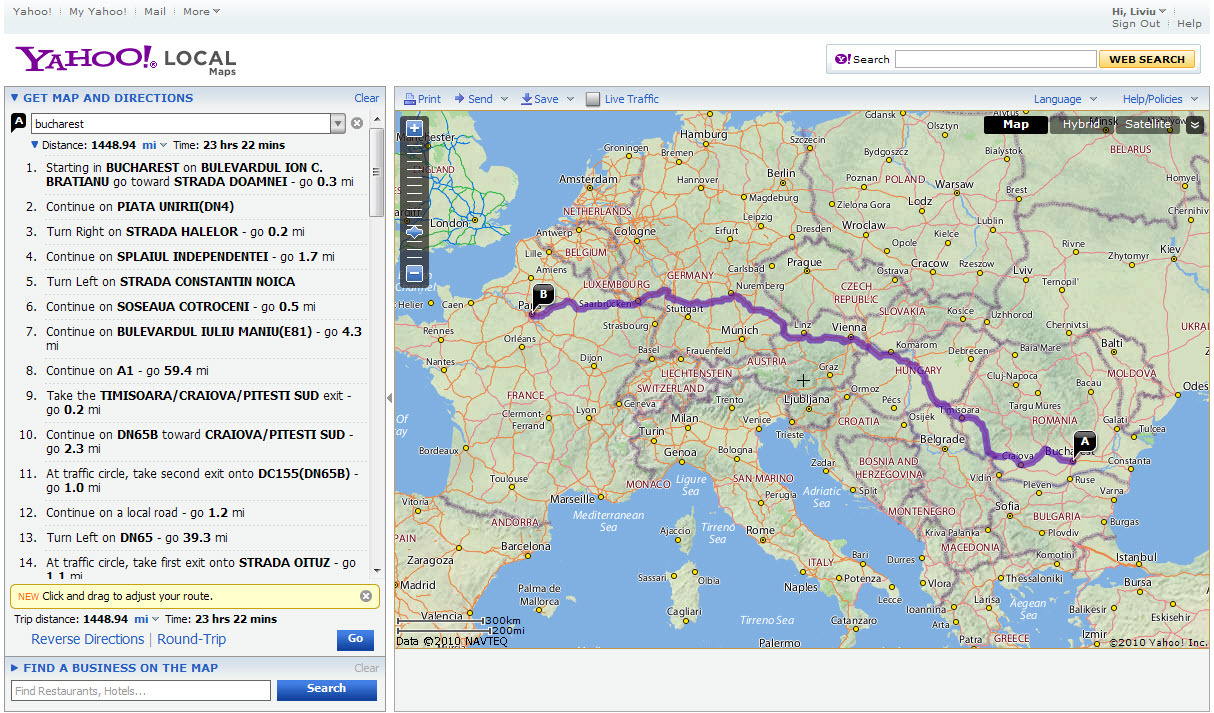Image resolution: width=1214 pixels, height=713 pixels.
Task: Open Mail link in top bar
Action: tap(155, 12)
